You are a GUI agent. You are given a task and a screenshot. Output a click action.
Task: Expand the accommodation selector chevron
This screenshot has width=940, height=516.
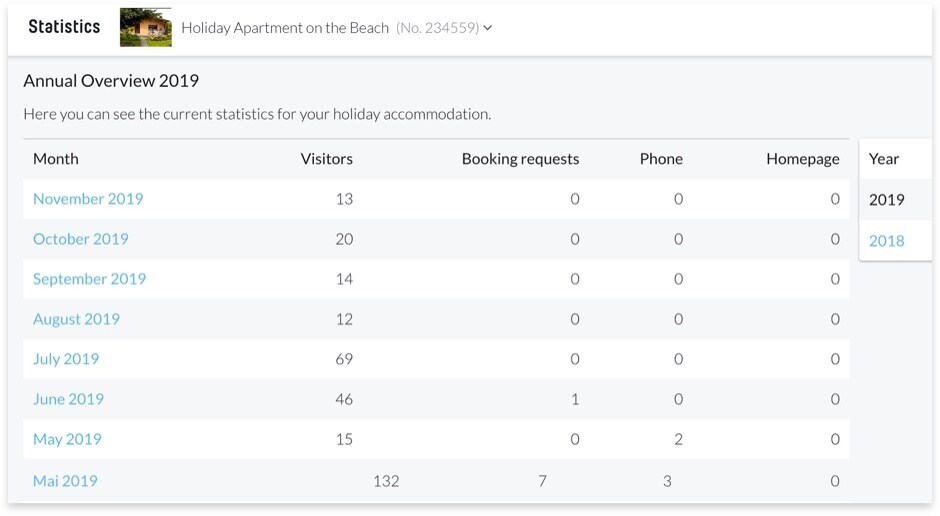tap(488, 28)
